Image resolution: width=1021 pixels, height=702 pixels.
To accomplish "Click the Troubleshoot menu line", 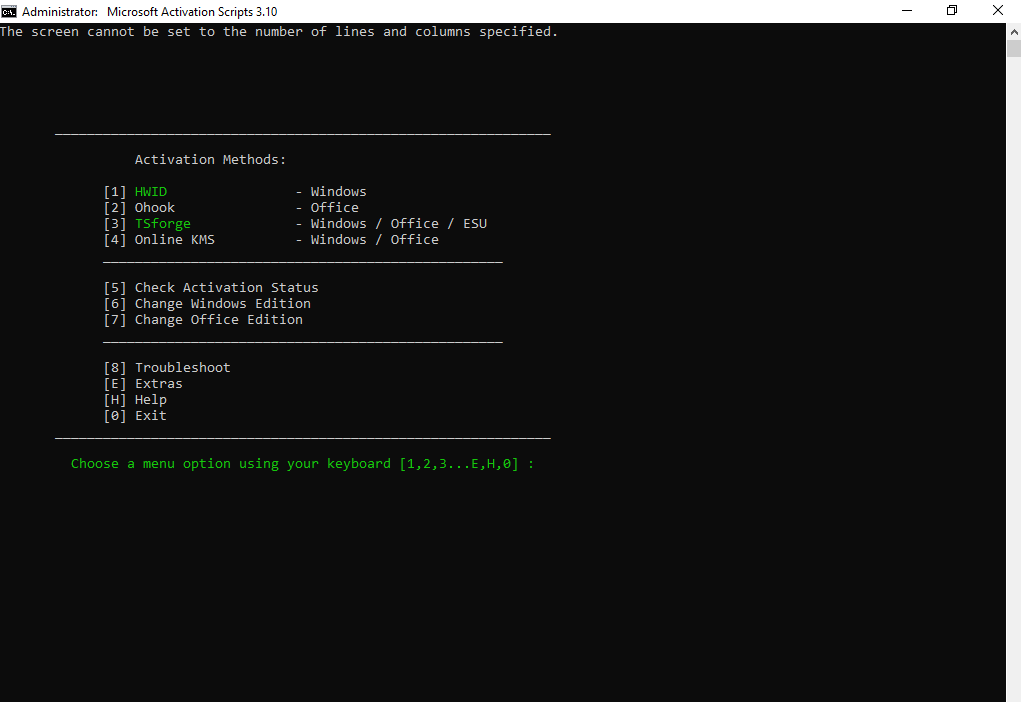I will (167, 368).
